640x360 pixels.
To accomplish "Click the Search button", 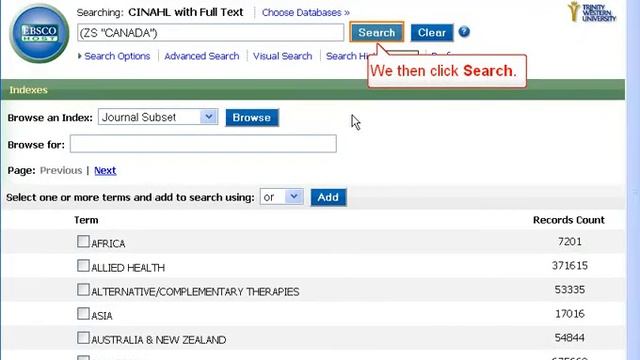I will point(376,32).
